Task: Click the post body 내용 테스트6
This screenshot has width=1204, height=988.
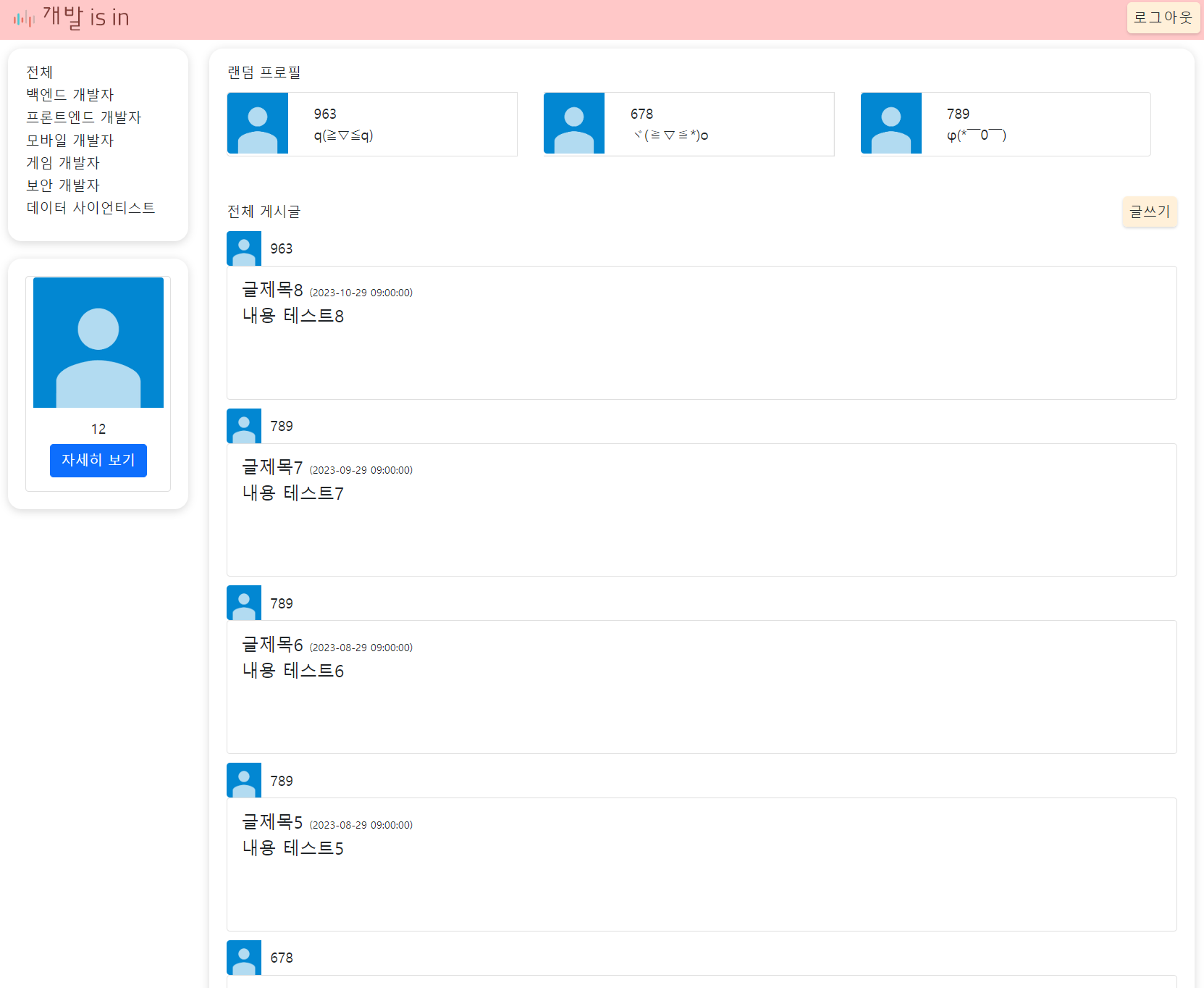Action: (293, 671)
